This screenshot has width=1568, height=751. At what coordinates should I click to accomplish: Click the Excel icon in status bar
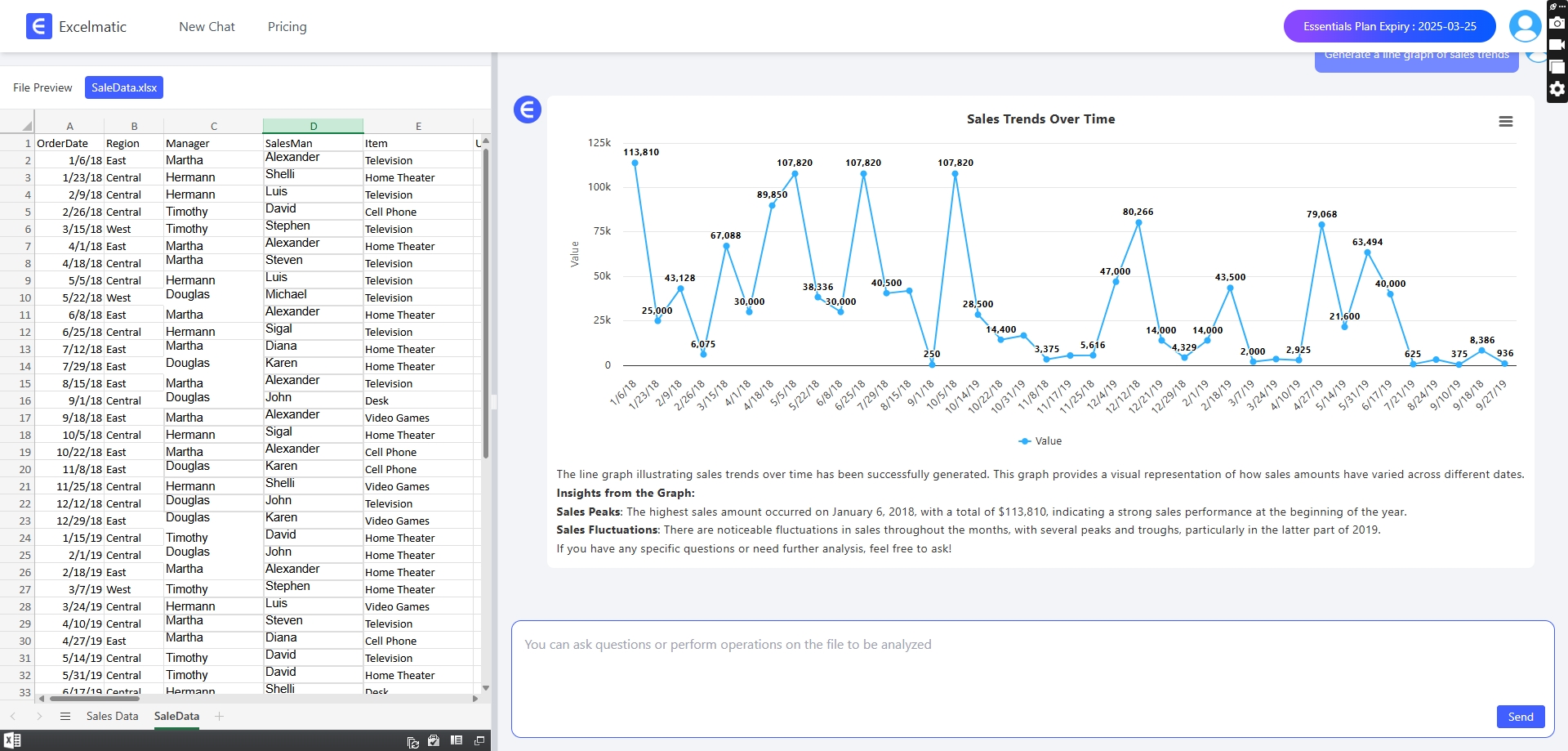(x=12, y=740)
